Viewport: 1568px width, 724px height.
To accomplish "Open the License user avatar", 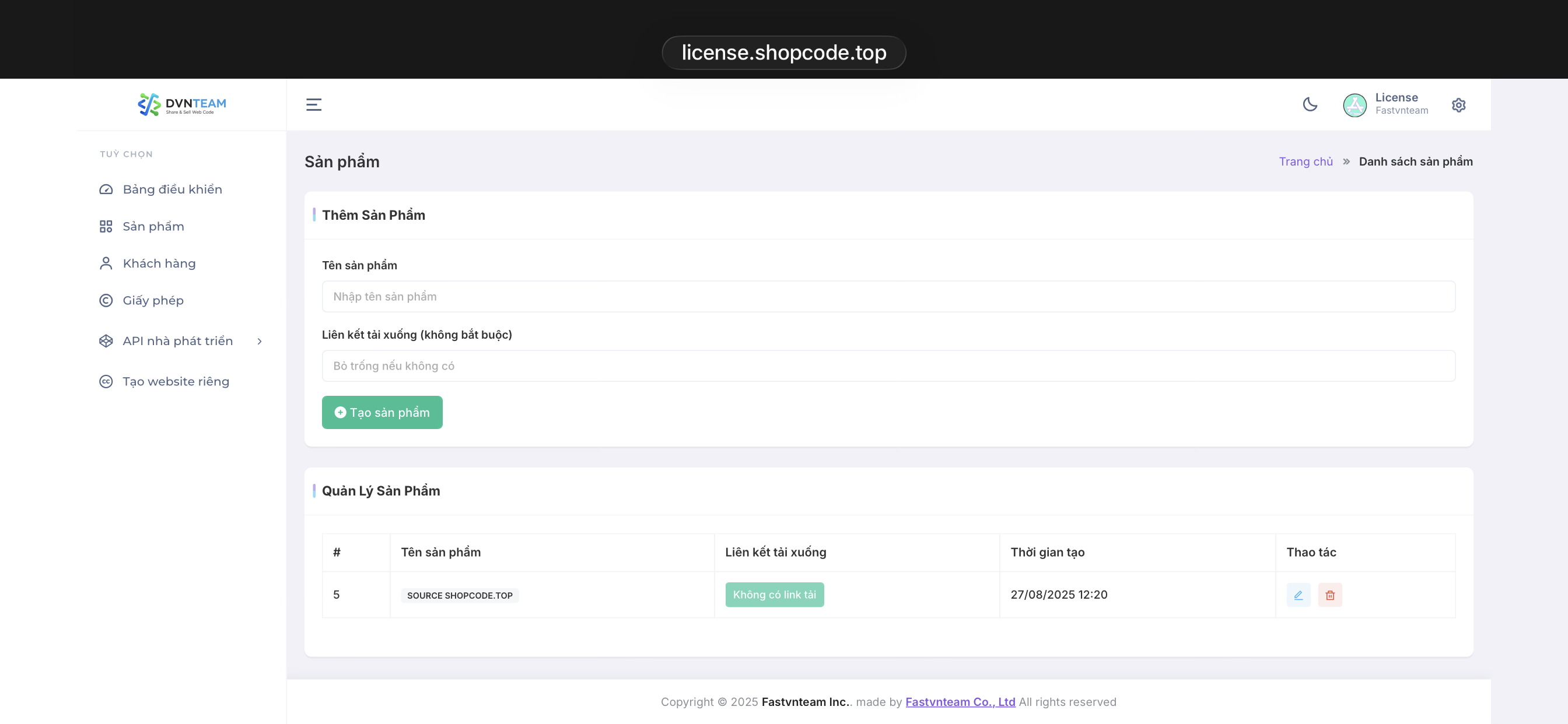I will click(1354, 105).
